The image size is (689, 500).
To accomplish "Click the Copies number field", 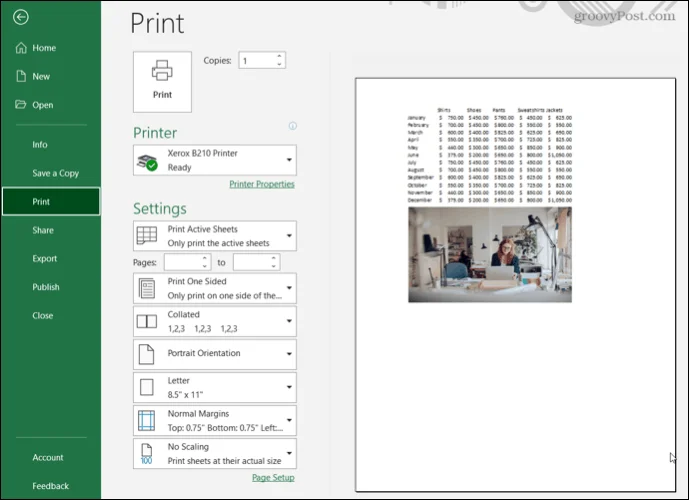I will click(x=257, y=61).
